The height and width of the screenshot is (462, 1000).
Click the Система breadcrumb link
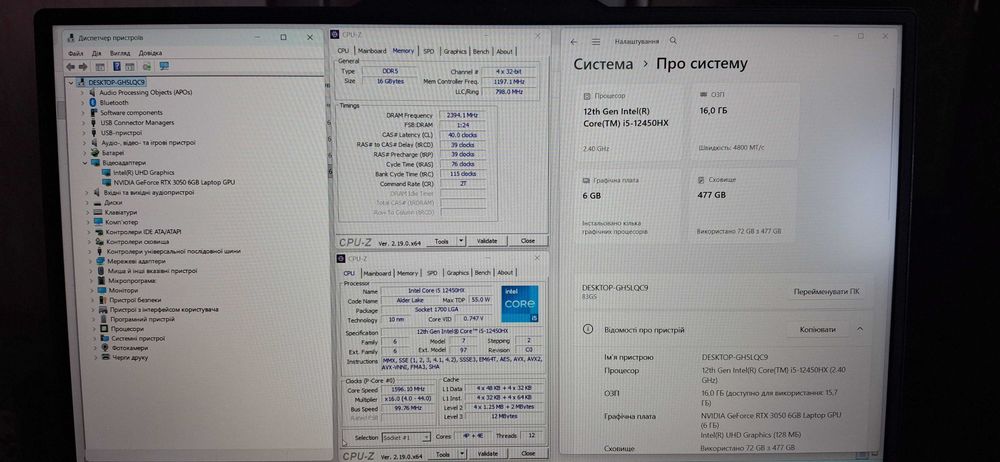pyautogui.click(x=603, y=64)
